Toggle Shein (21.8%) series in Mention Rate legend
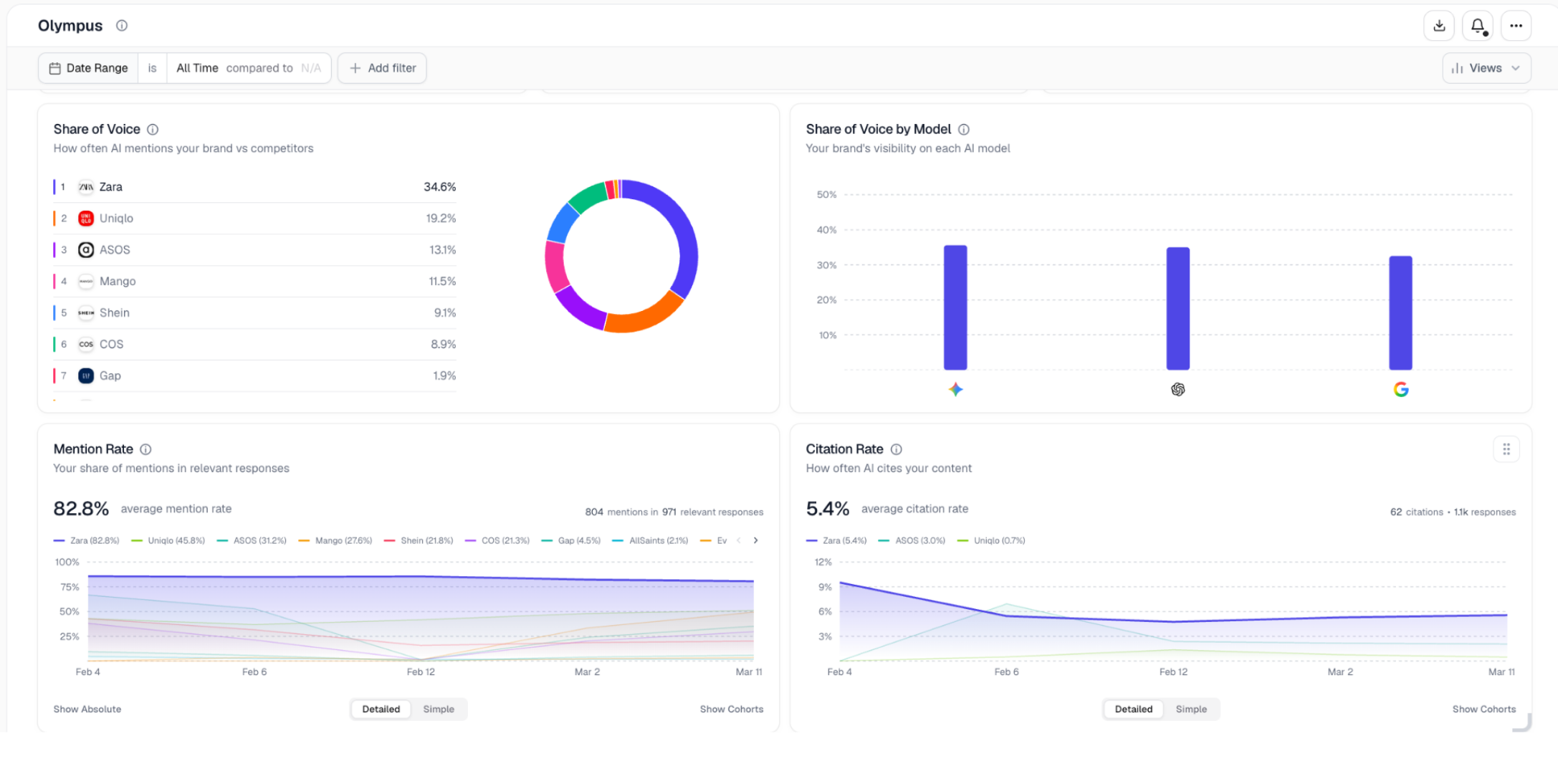This screenshot has width=1558, height=784. (419, 541)
